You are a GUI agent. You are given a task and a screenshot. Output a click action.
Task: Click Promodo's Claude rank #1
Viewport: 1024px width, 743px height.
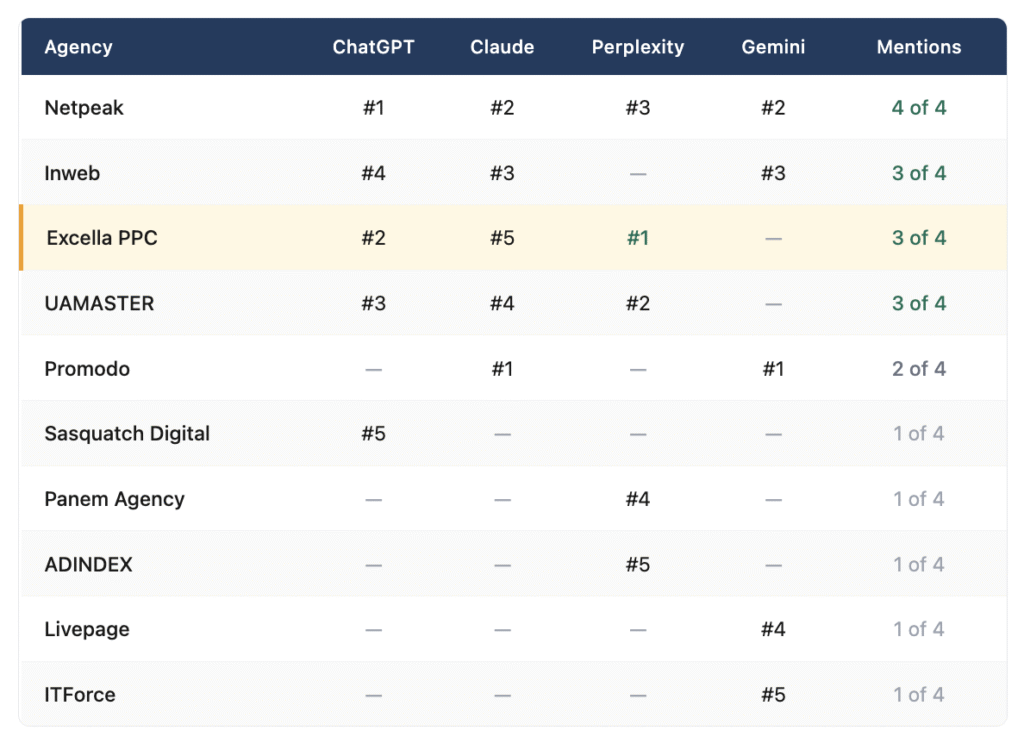click(x=502, y=369)
